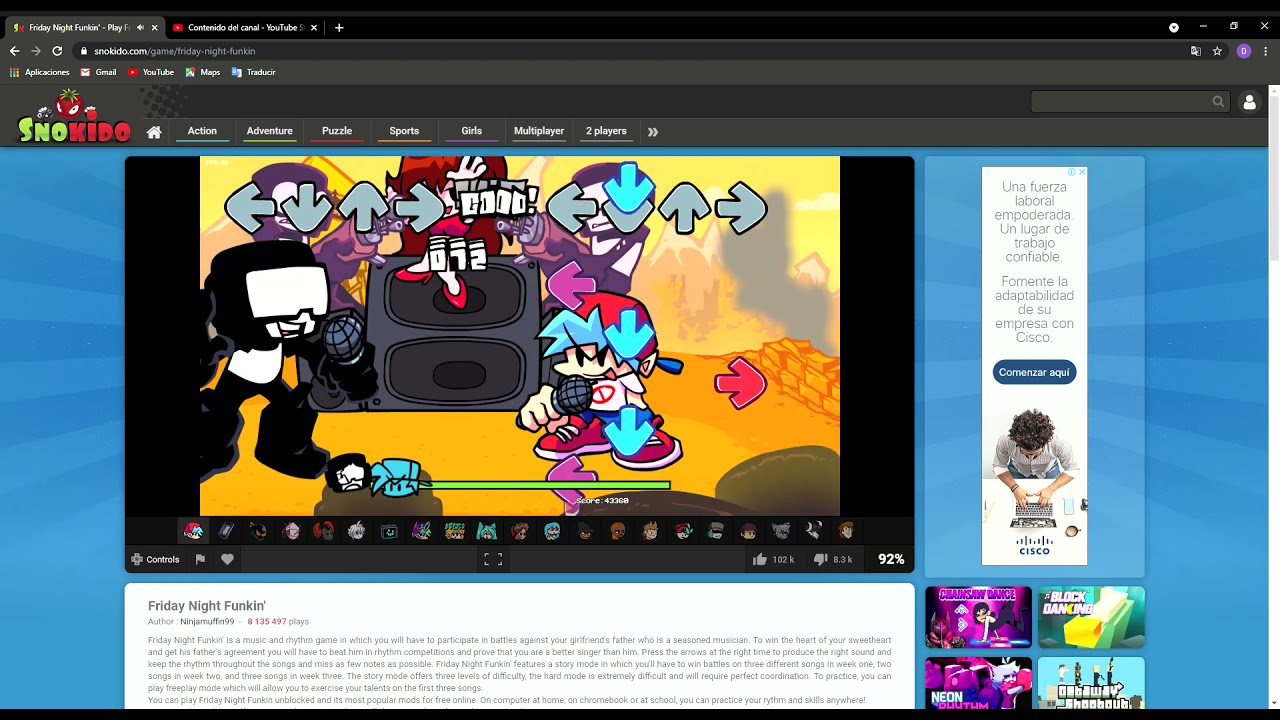Open the YouTube bookmark
This screenshot has width=1280, height=720.
(x=151, y=72)
